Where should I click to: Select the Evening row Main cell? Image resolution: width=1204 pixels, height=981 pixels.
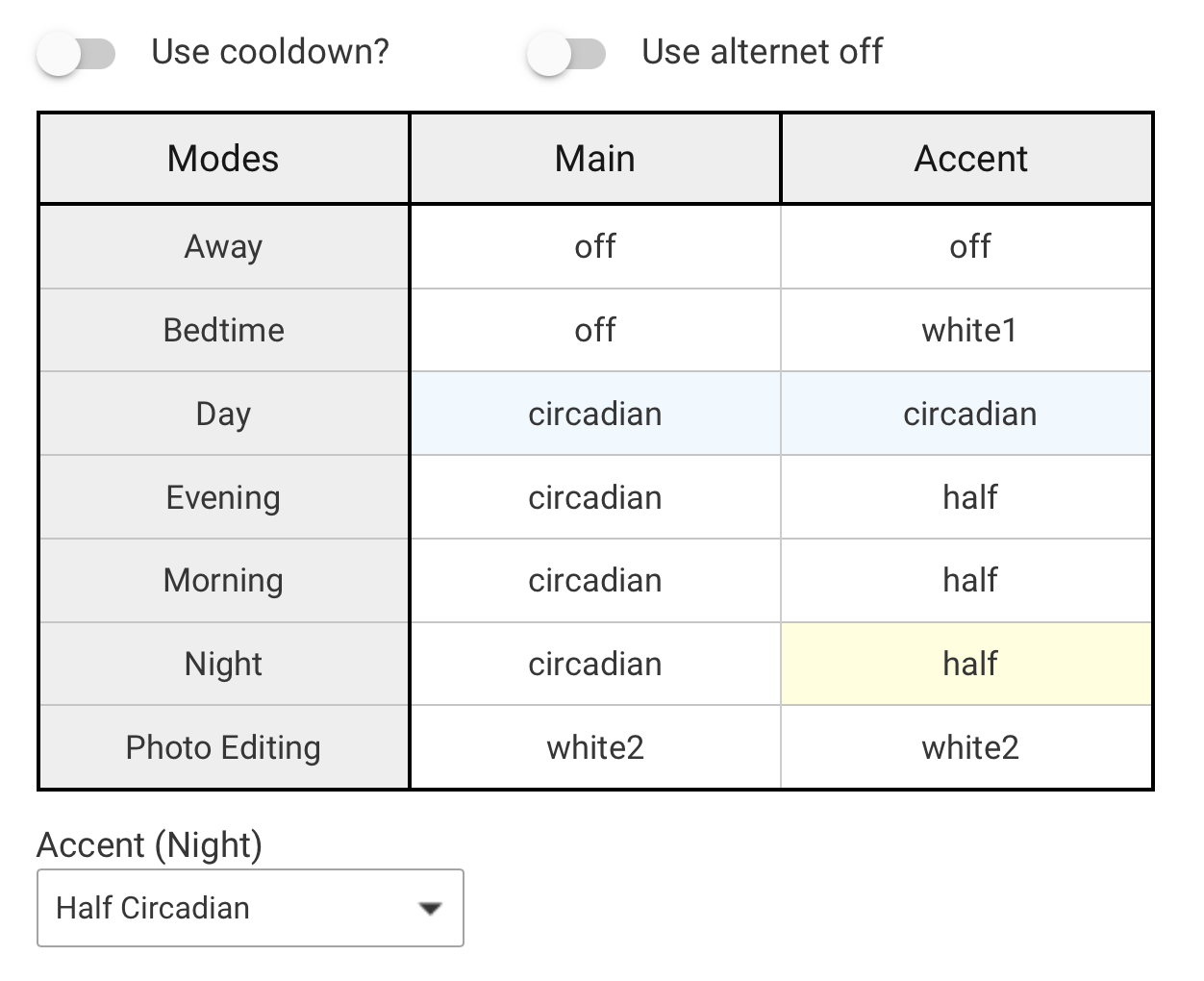(x=595, y=497)
